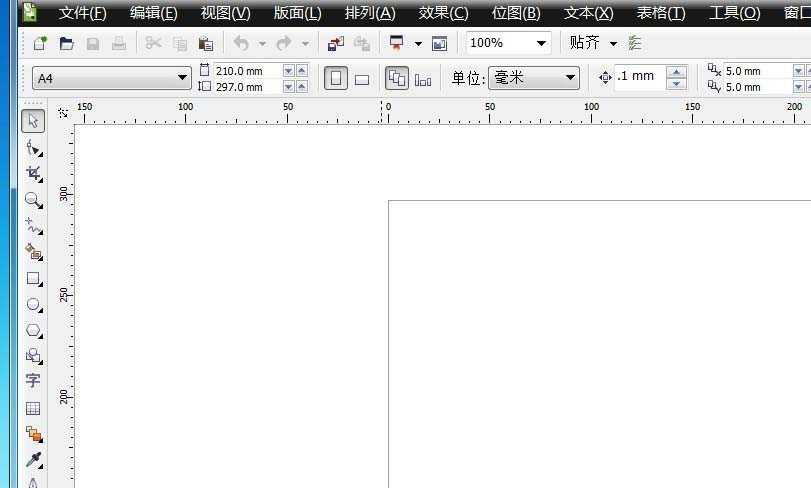Select the Pick (arrow) tool

coord(33,121)
